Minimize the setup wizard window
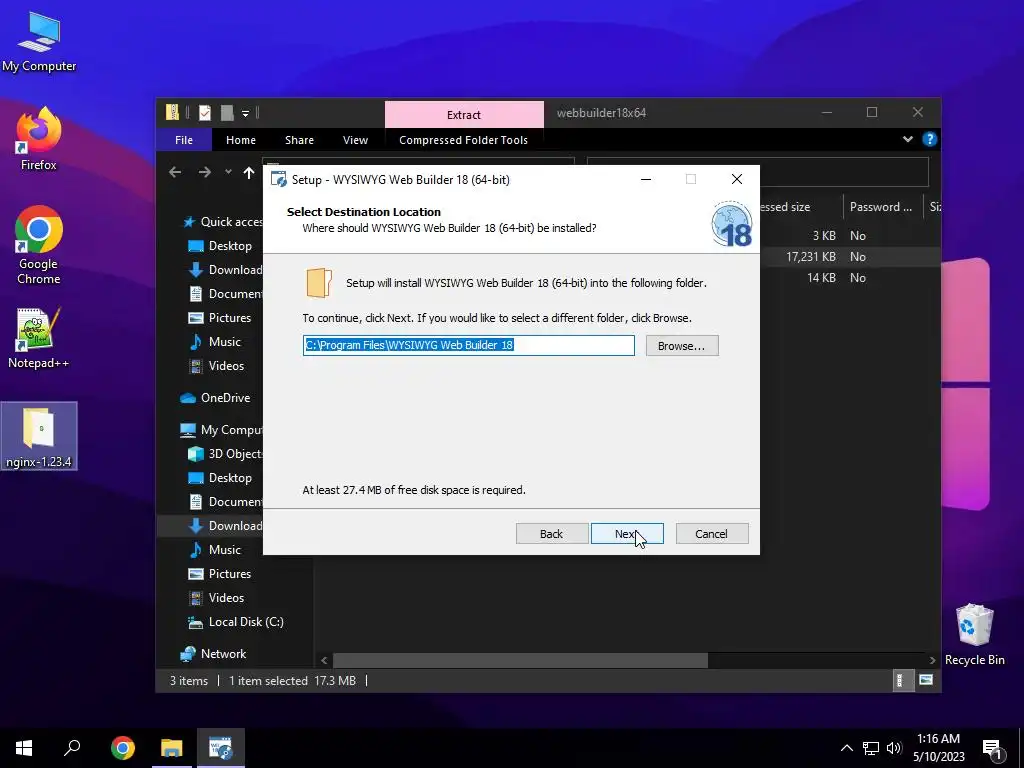 [x=646, y=179]
